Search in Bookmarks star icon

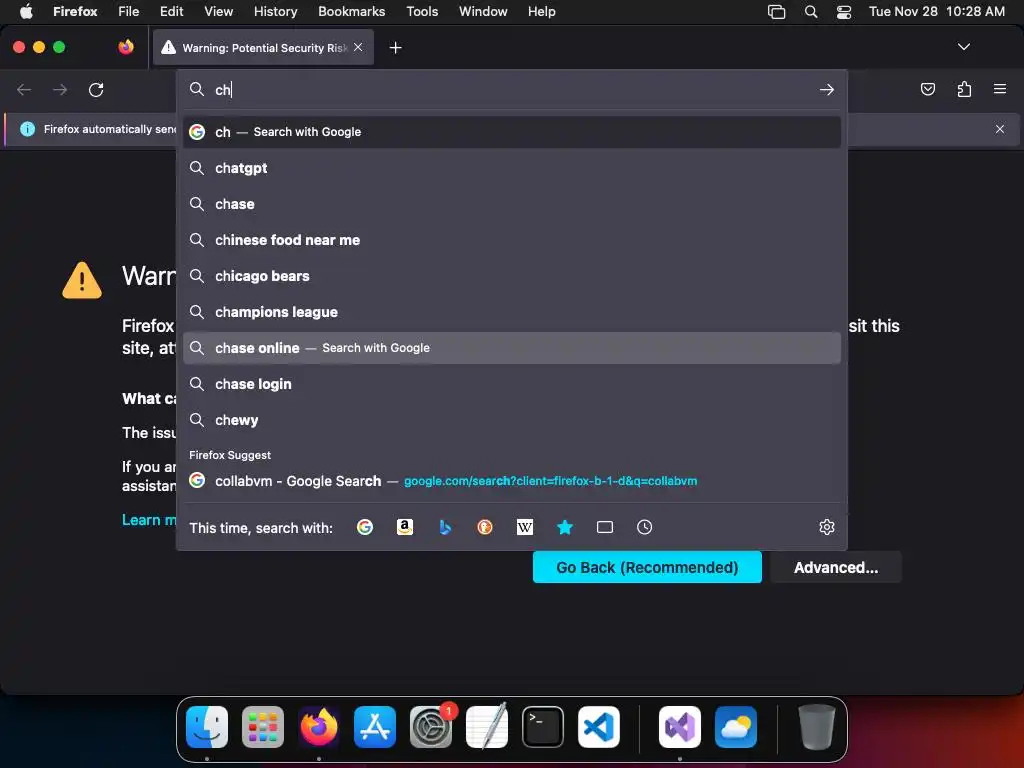(565, 527)
